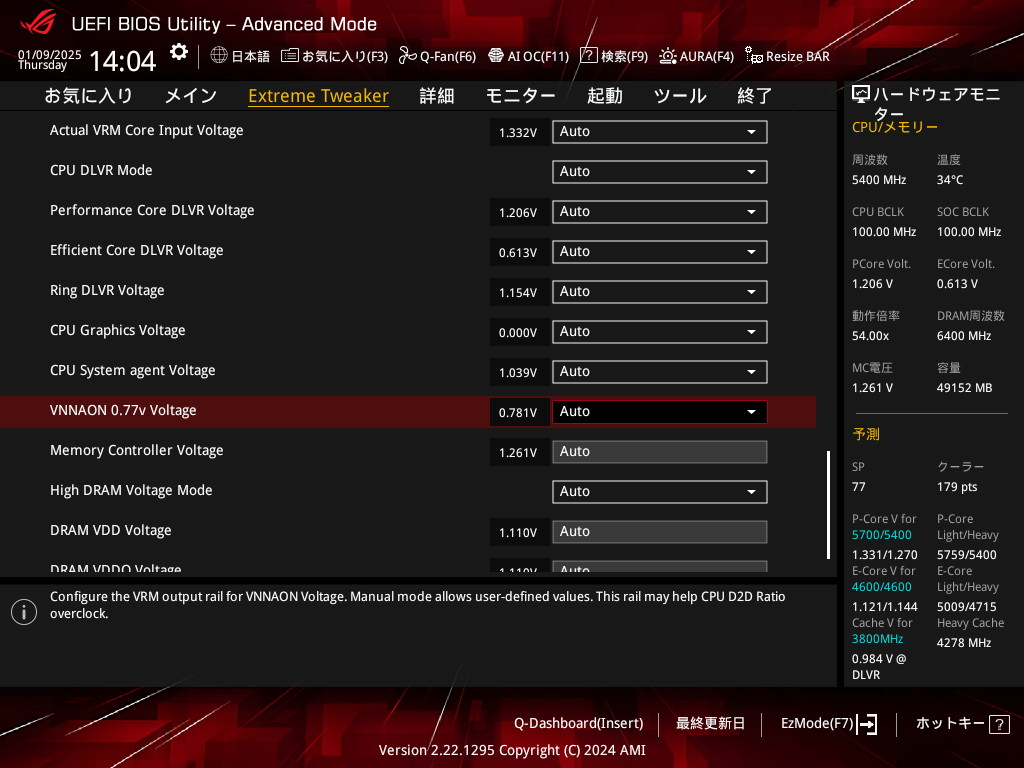Open the search (F9) question mark icon
Viewport: 1024px width, 768px height.
tap(588, 56)
